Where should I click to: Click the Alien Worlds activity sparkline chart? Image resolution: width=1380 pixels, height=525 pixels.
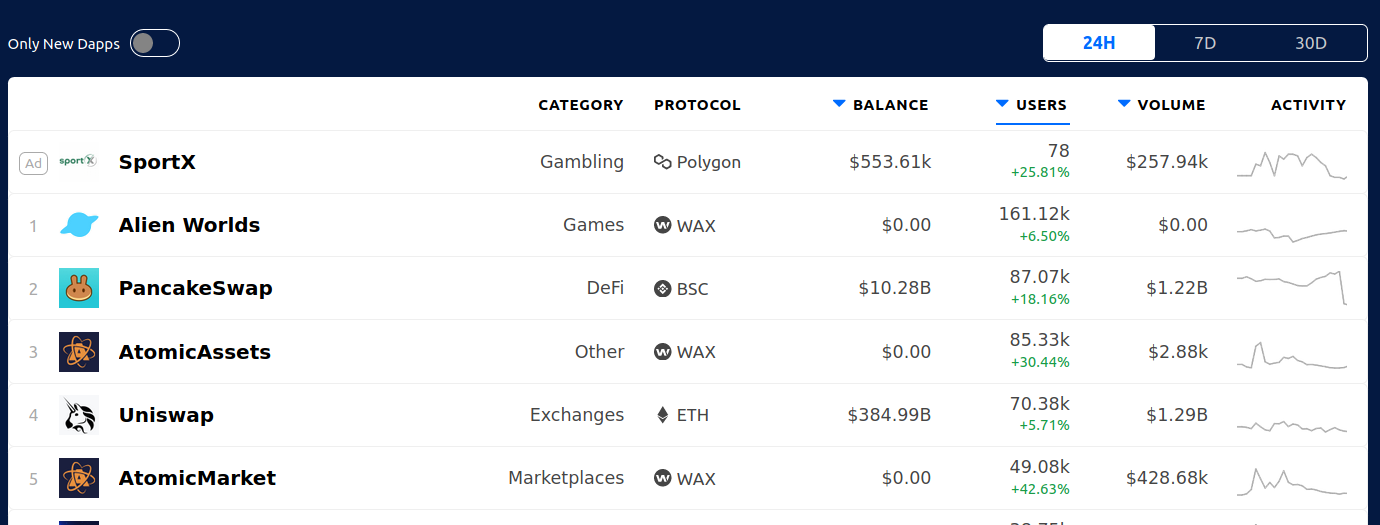(x=1292, y=234)
